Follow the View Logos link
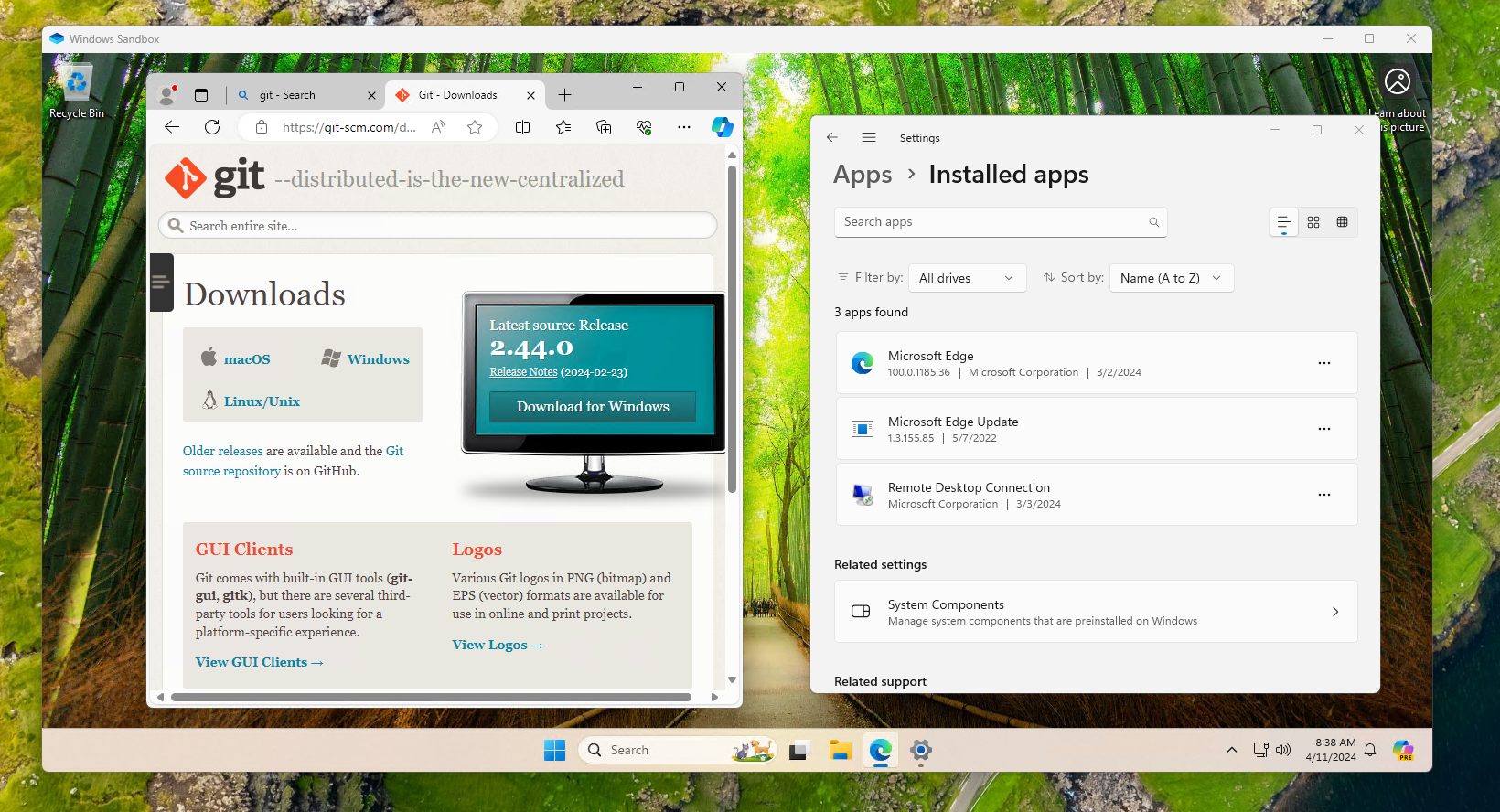 coord(498,645)
